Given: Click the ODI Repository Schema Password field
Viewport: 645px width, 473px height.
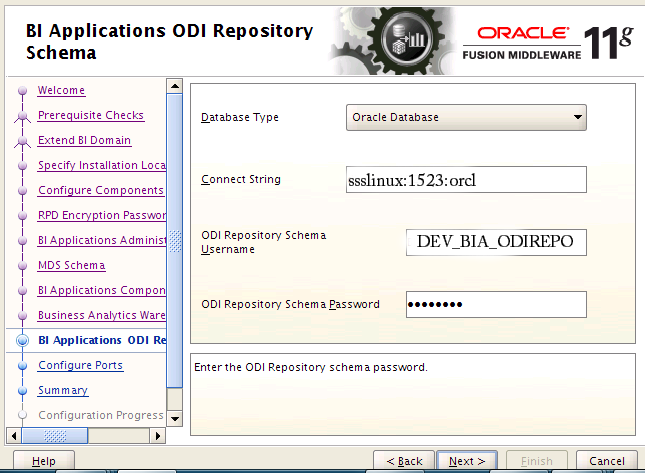Looking at the screenshot, I should pos(496,305).
